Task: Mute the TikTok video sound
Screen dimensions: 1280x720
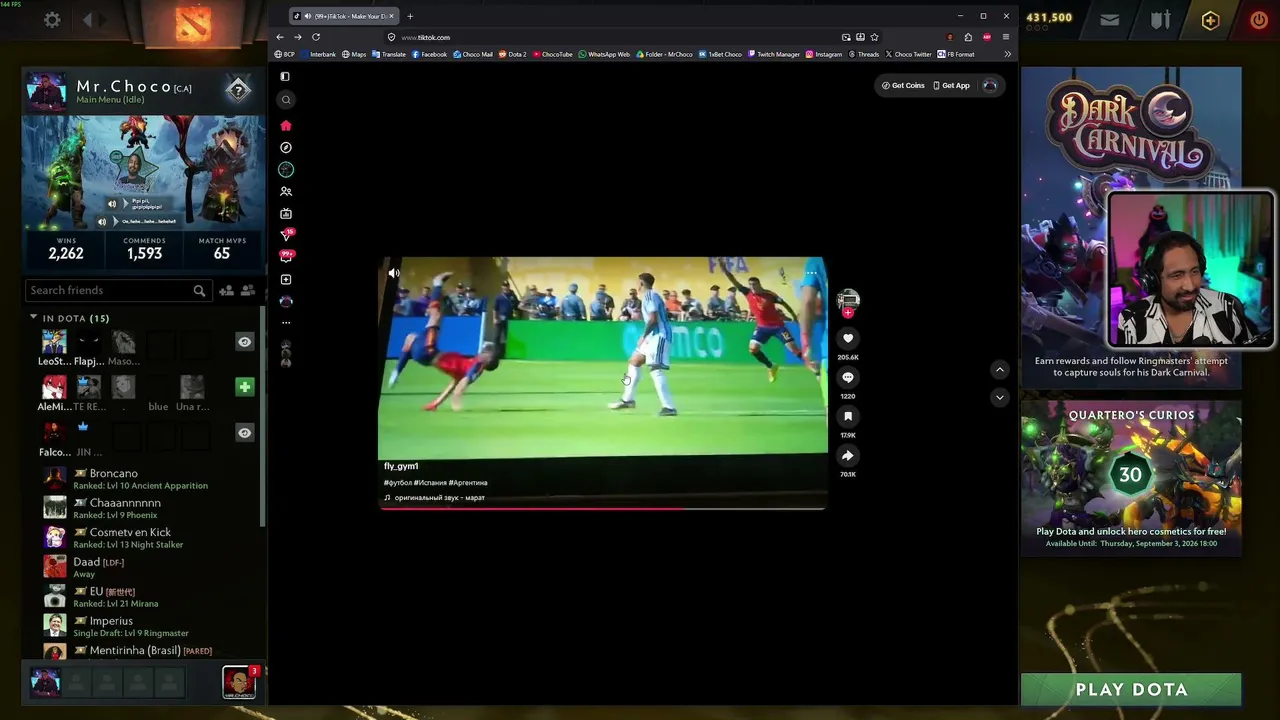Action: (394, 273)
